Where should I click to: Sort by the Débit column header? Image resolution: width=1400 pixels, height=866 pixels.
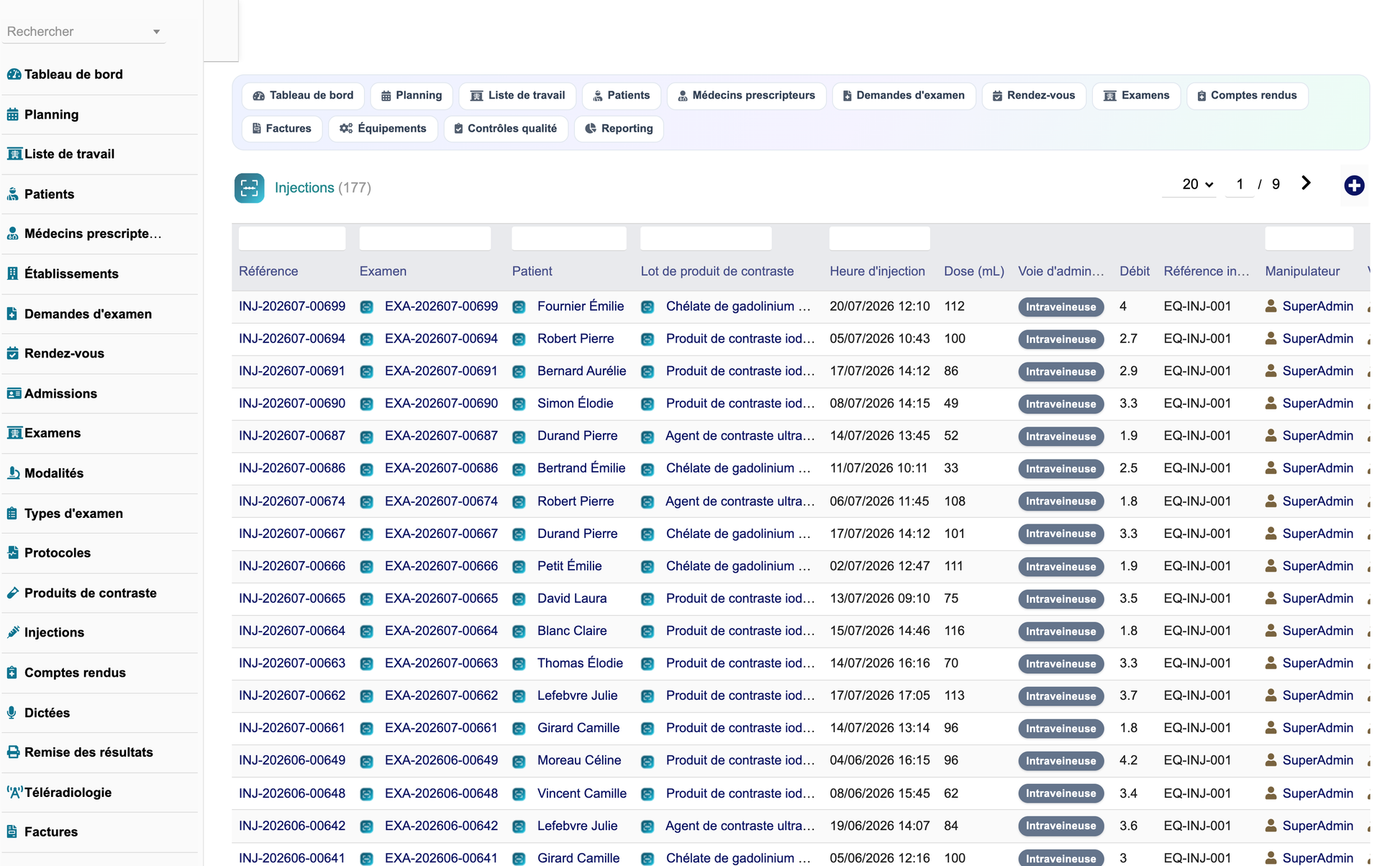(1135, 271)
